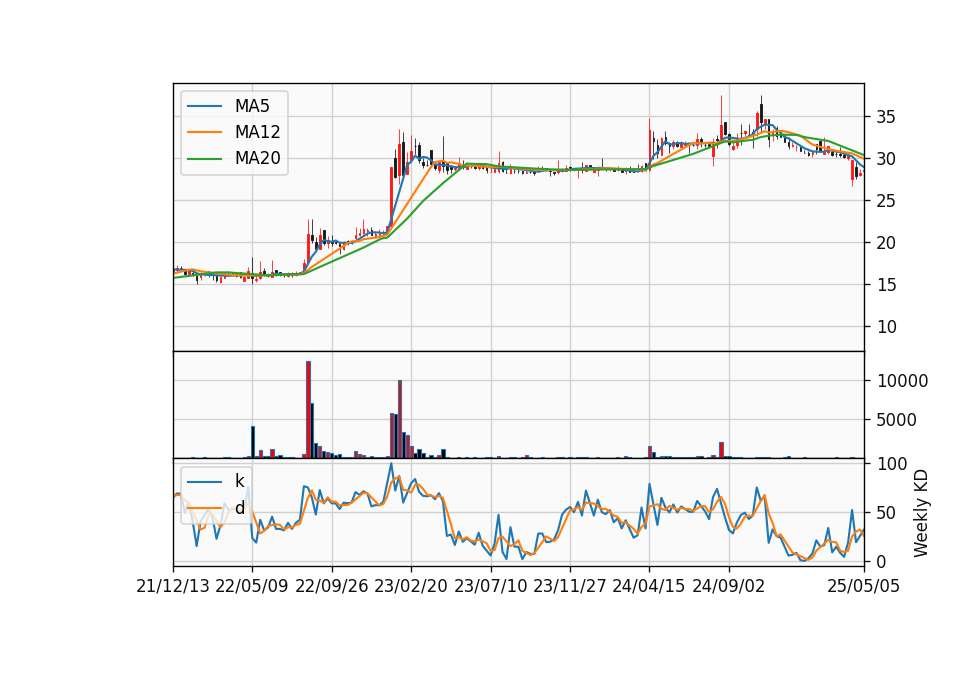The height and width of the screenshot is (690, 960).
Task: Click the 10000 volume axis tick label
Action: coord(902,381)
